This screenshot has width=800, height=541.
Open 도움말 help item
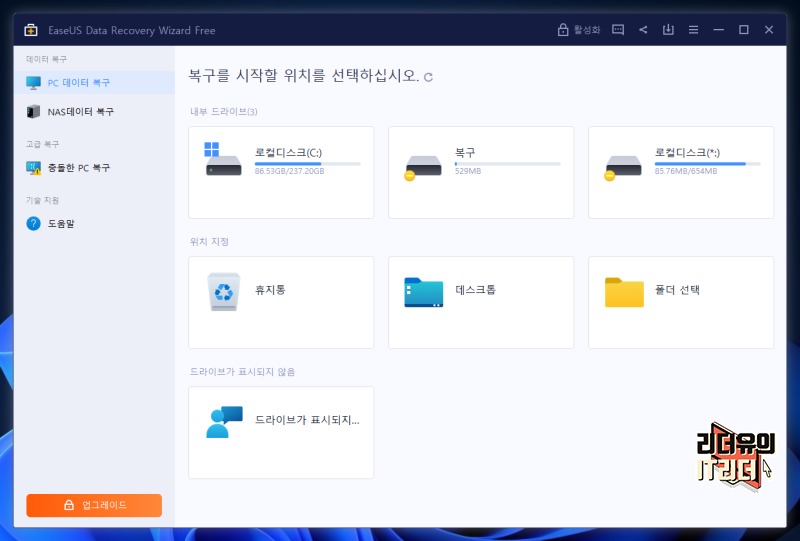[94, 224]
